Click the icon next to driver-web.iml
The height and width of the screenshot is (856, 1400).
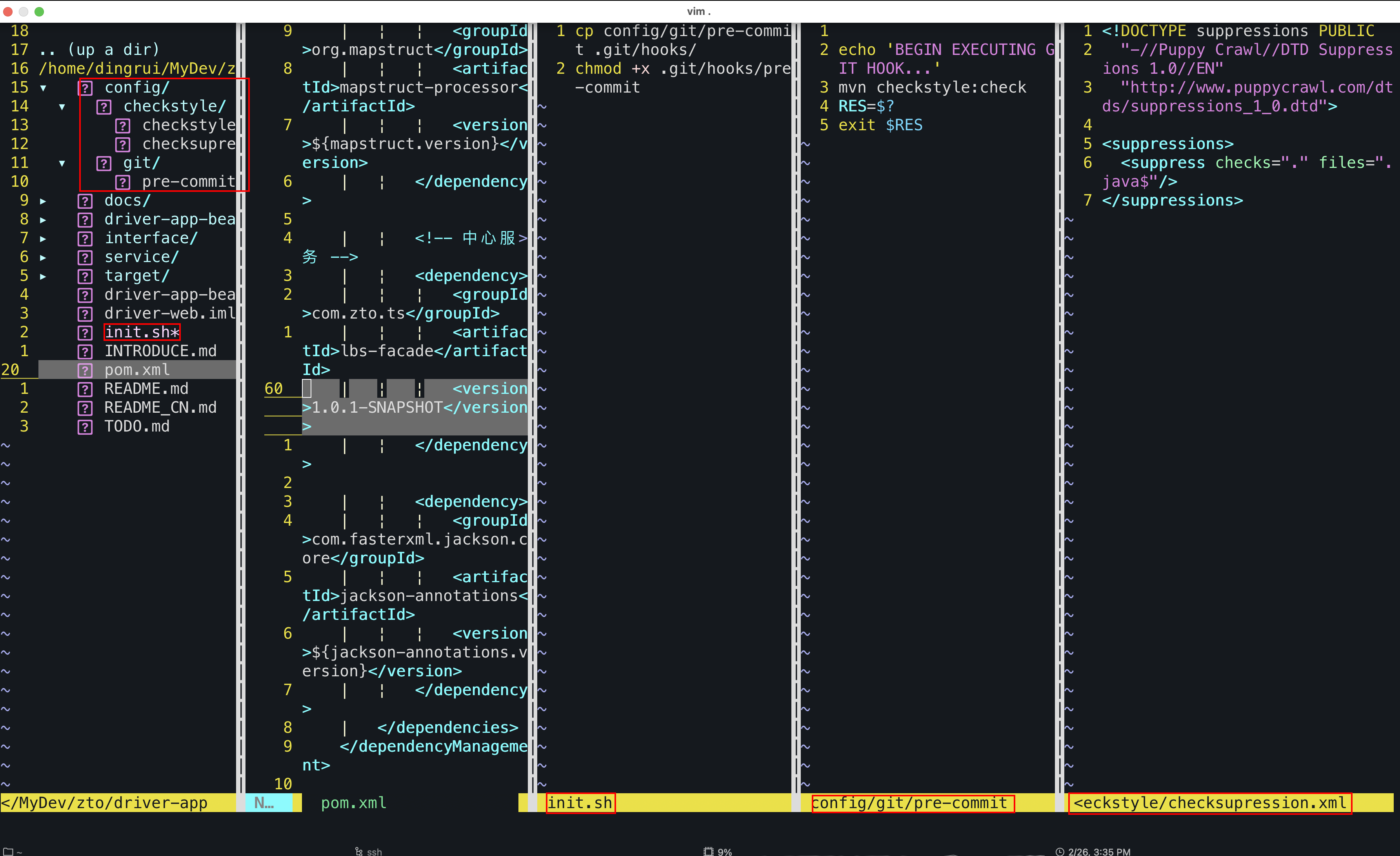click(x=85, y=314)
